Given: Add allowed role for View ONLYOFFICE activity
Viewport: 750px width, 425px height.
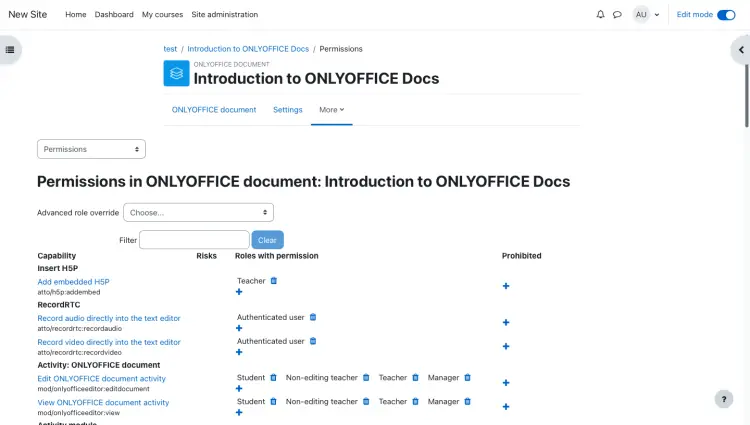Looking at the screenshot, I should [x=239, y=412].
